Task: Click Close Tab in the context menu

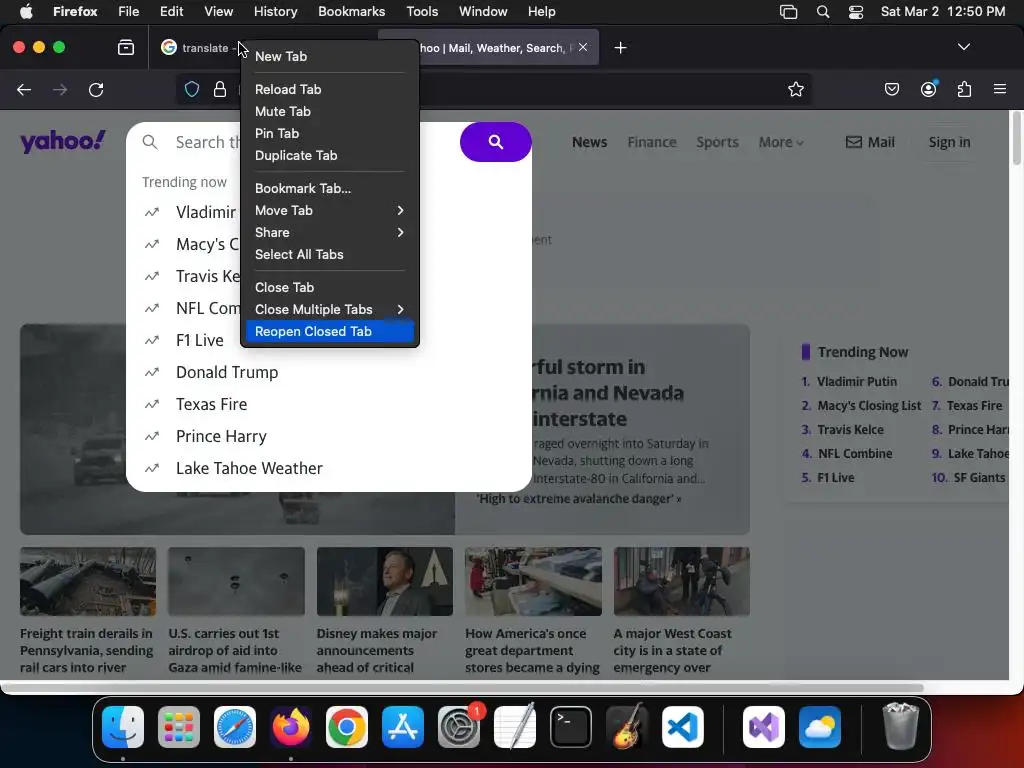Action: click(x=330, y=287)
